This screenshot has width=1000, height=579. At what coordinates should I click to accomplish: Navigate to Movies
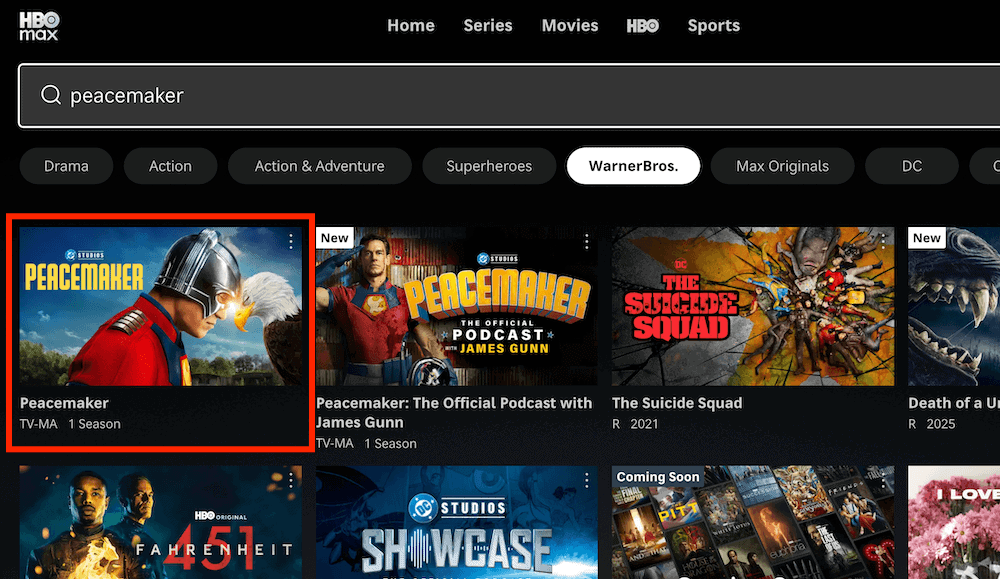click(570, 26)
